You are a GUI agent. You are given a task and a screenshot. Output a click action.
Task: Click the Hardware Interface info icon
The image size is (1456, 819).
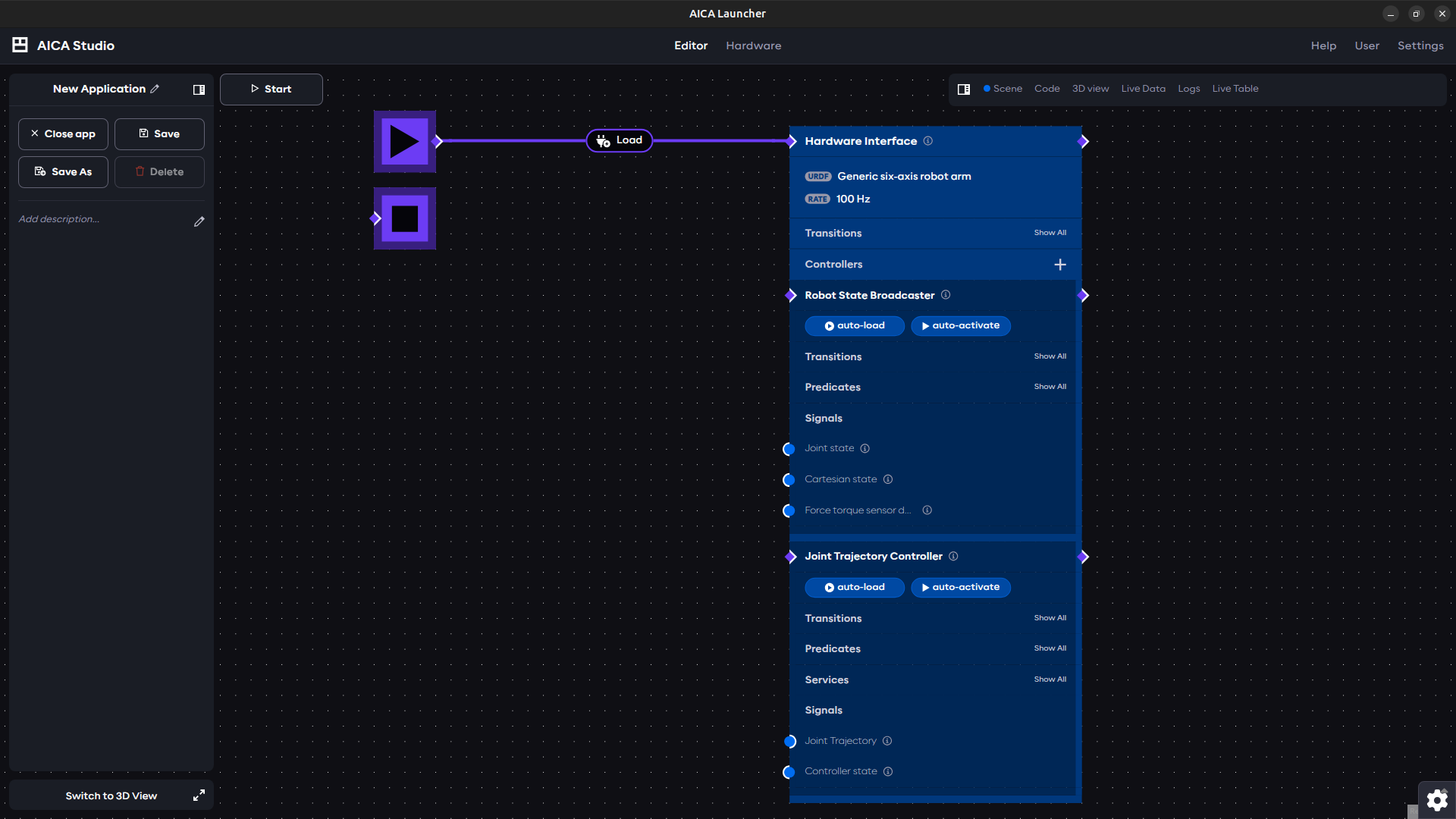click(x=928, y=141)
